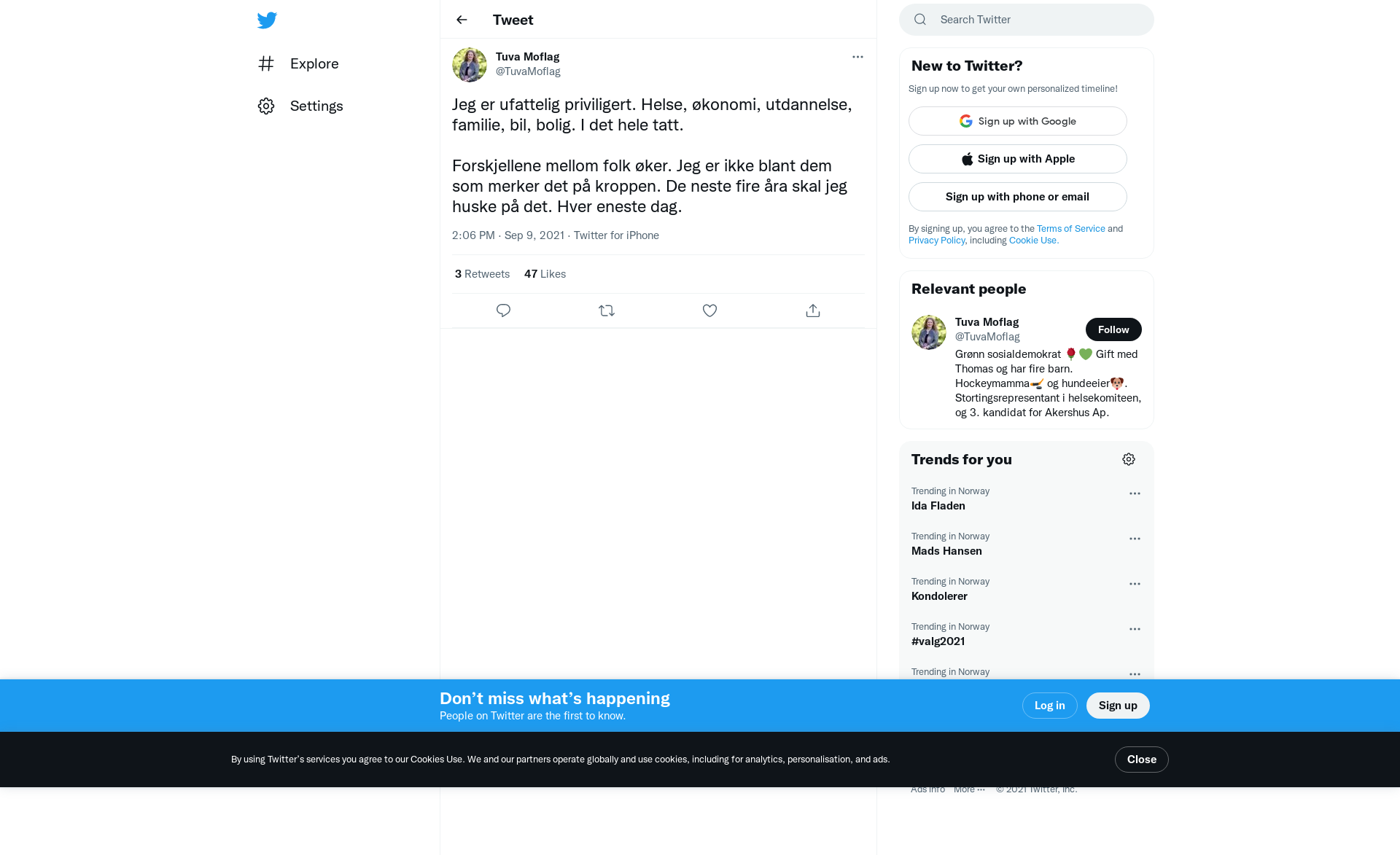Viewport: 1400px width, 855px height.
Task: Retweet using the retweet arrows icon
Action: pos(607,311)
